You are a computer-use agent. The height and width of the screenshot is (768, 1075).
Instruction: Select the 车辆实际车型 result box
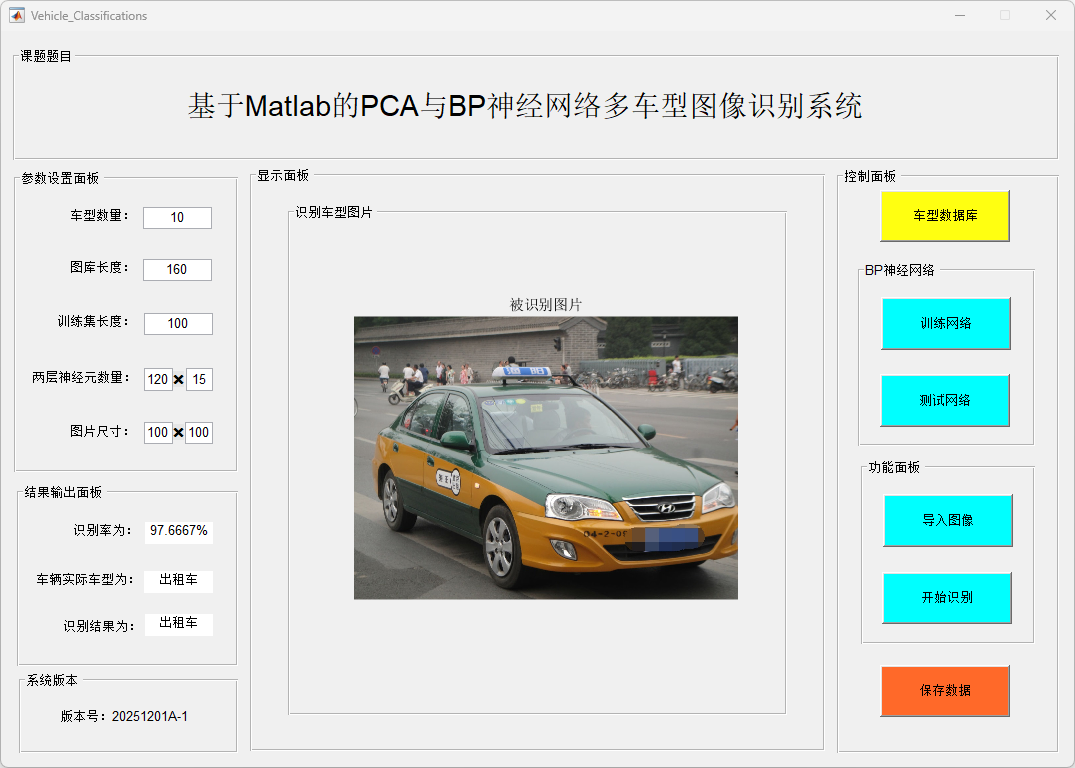[178, 580]
